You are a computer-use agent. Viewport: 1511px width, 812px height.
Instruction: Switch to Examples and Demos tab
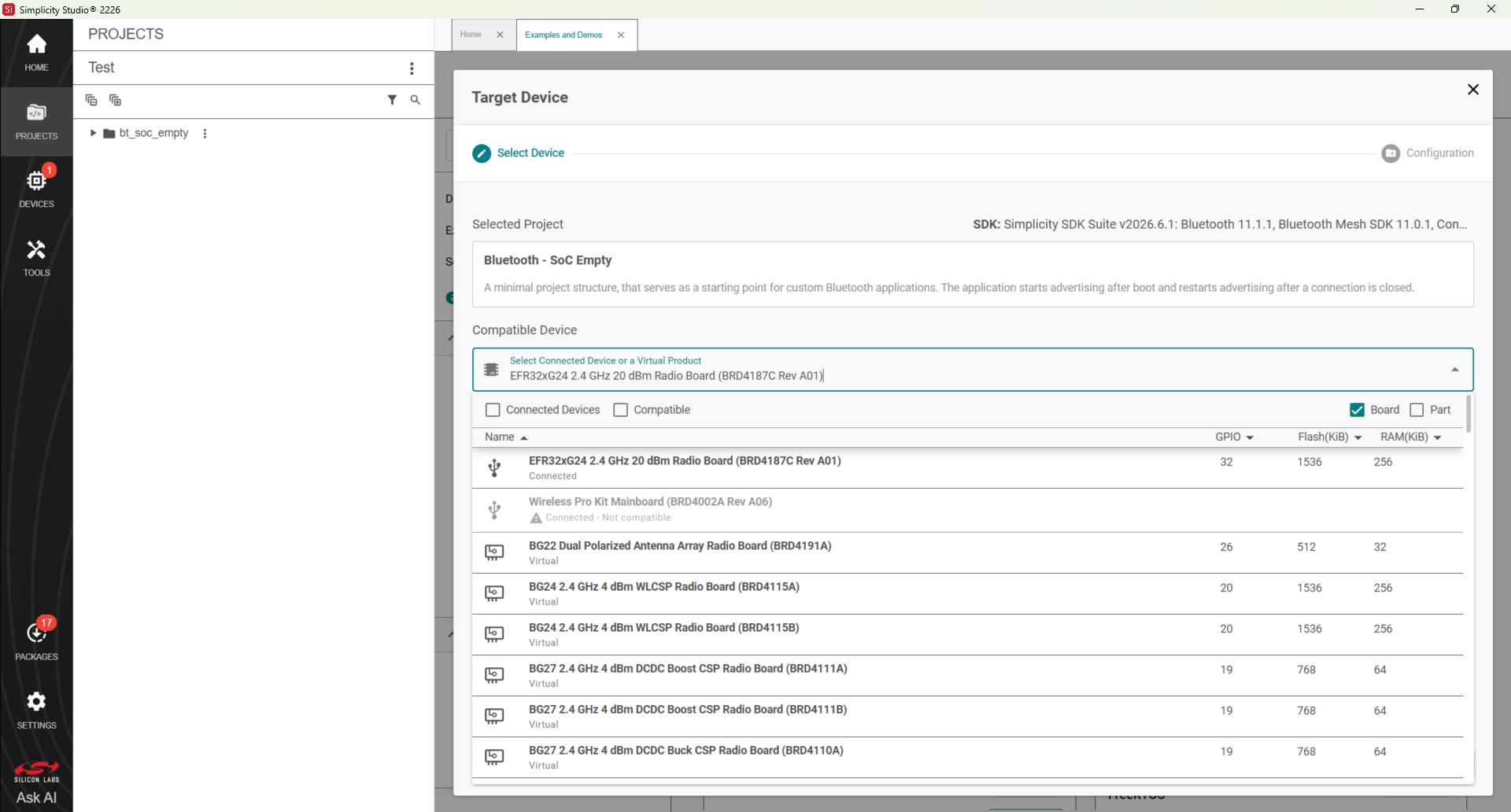click(563, 35)
